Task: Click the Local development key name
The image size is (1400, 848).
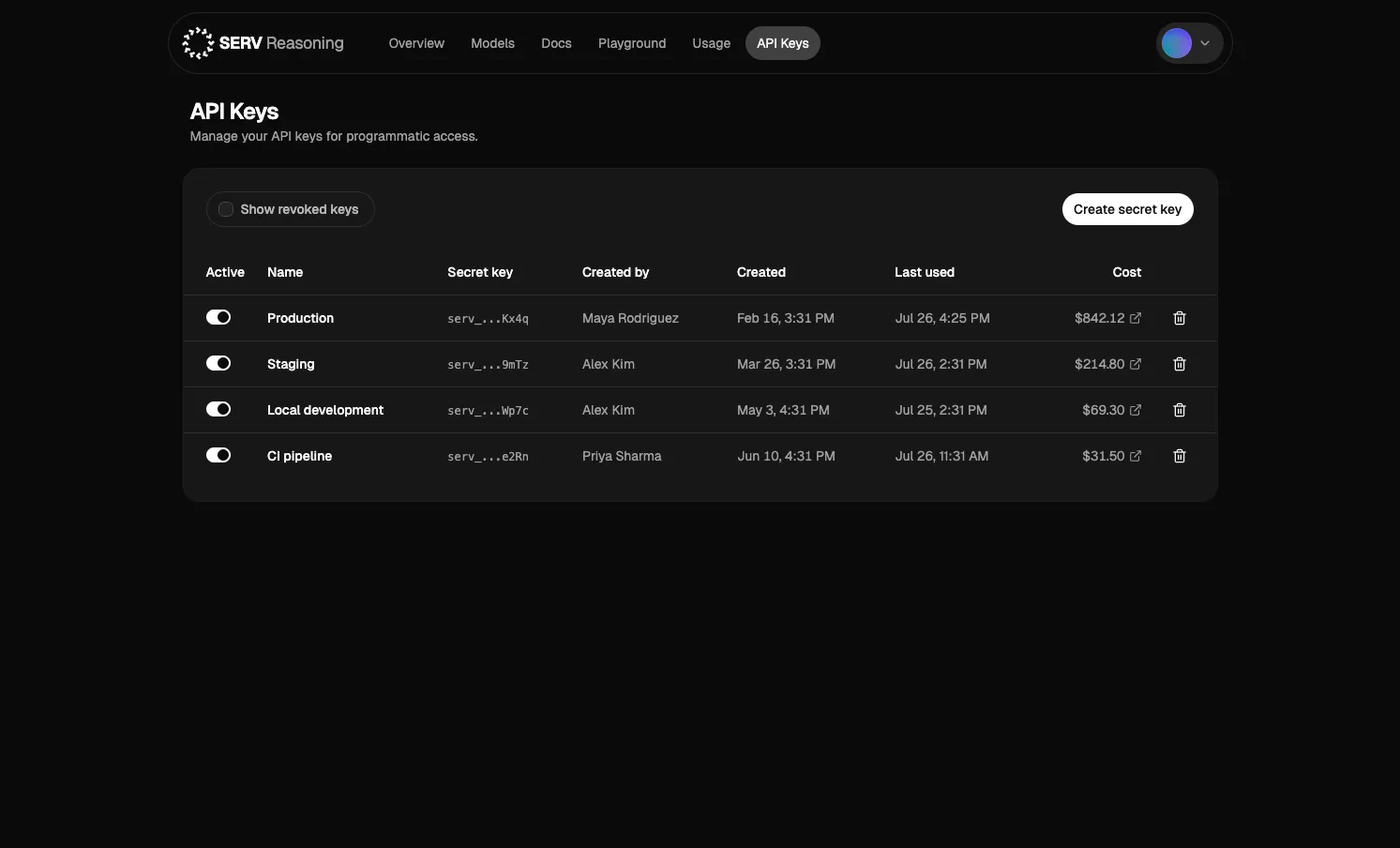Action: [x=325, y=410]
